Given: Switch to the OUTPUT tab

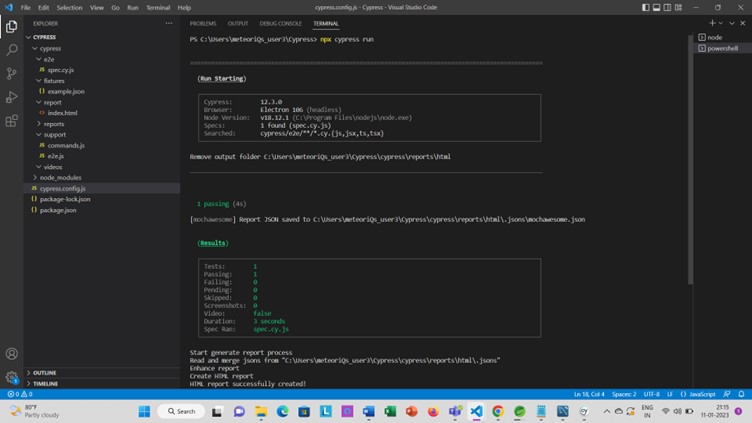Looking at the screenshot, I should pyautogui.click(x=238, y=24).
